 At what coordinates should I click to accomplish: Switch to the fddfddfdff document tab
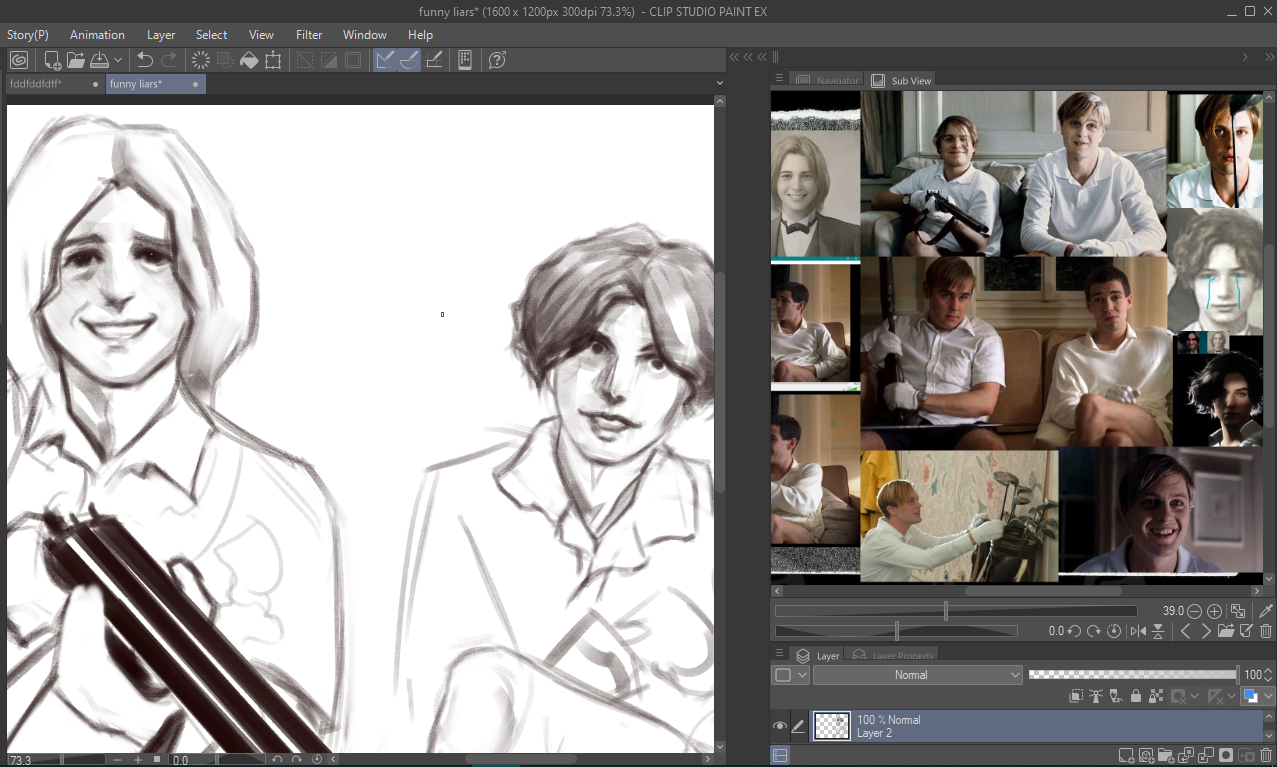(x=36, y=84)
